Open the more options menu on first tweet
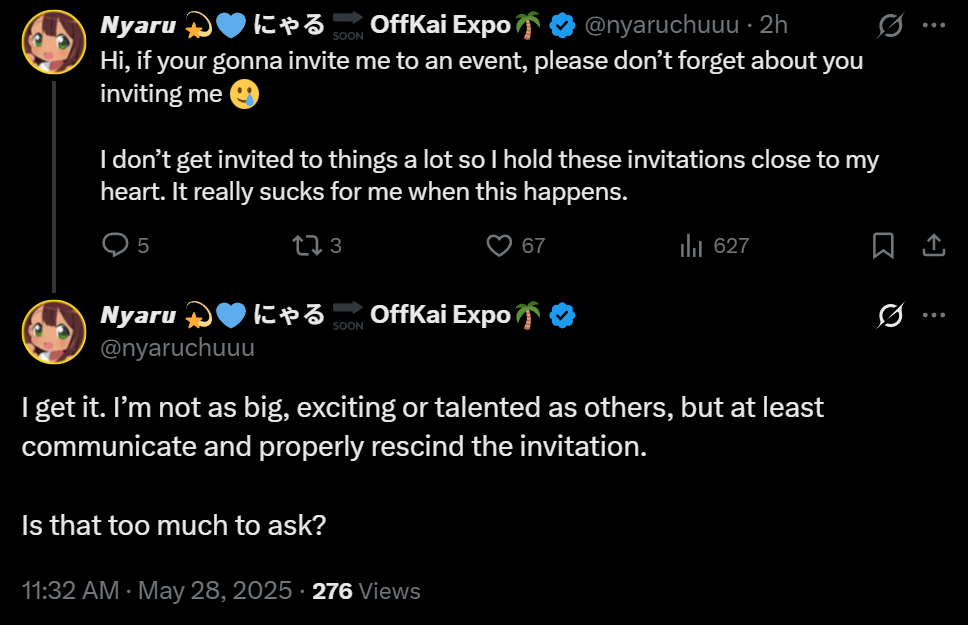 (x=933, y=26)
